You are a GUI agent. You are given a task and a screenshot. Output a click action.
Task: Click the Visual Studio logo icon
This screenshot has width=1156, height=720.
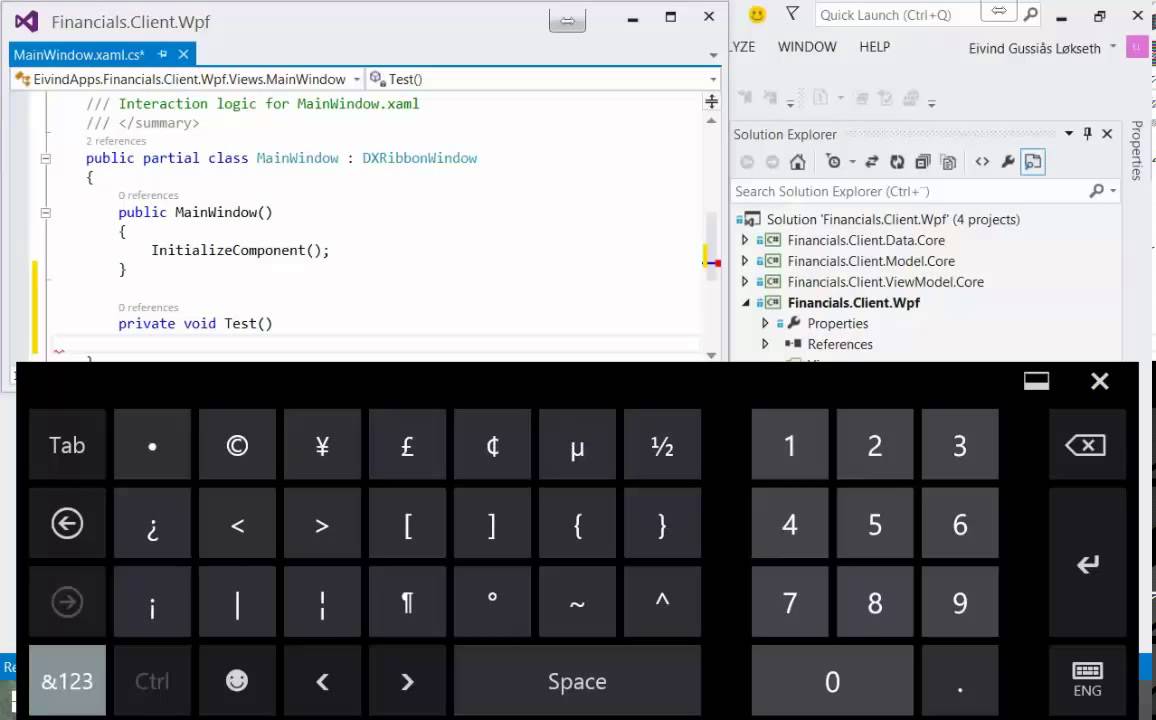[x=27, y=21]
